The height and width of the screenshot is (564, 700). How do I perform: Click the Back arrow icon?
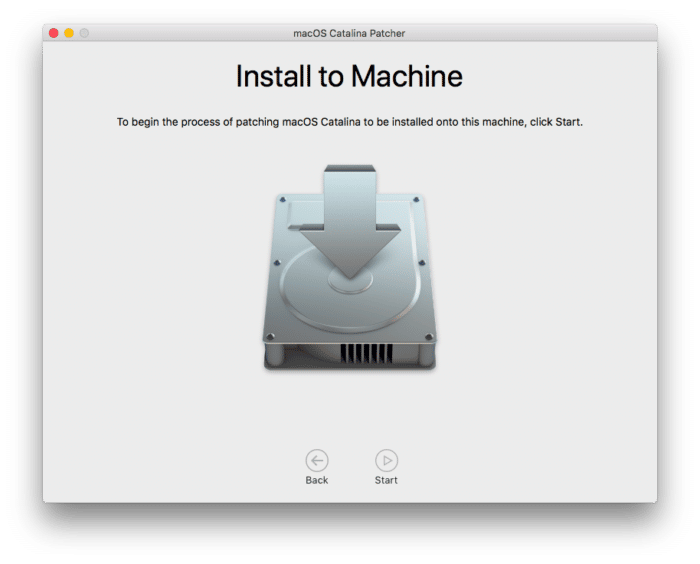[x=317, y=460]
